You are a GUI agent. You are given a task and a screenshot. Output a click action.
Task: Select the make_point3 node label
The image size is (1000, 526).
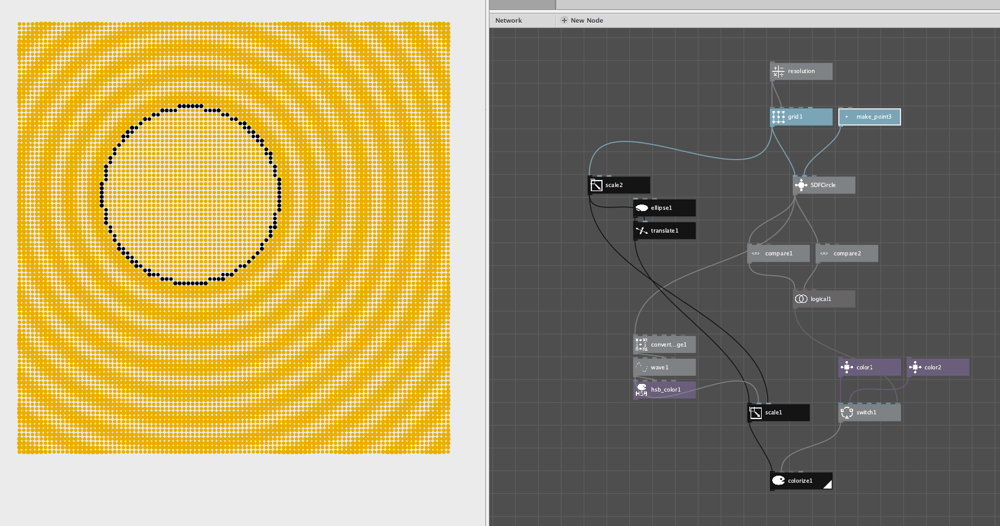tap(874, 117)
